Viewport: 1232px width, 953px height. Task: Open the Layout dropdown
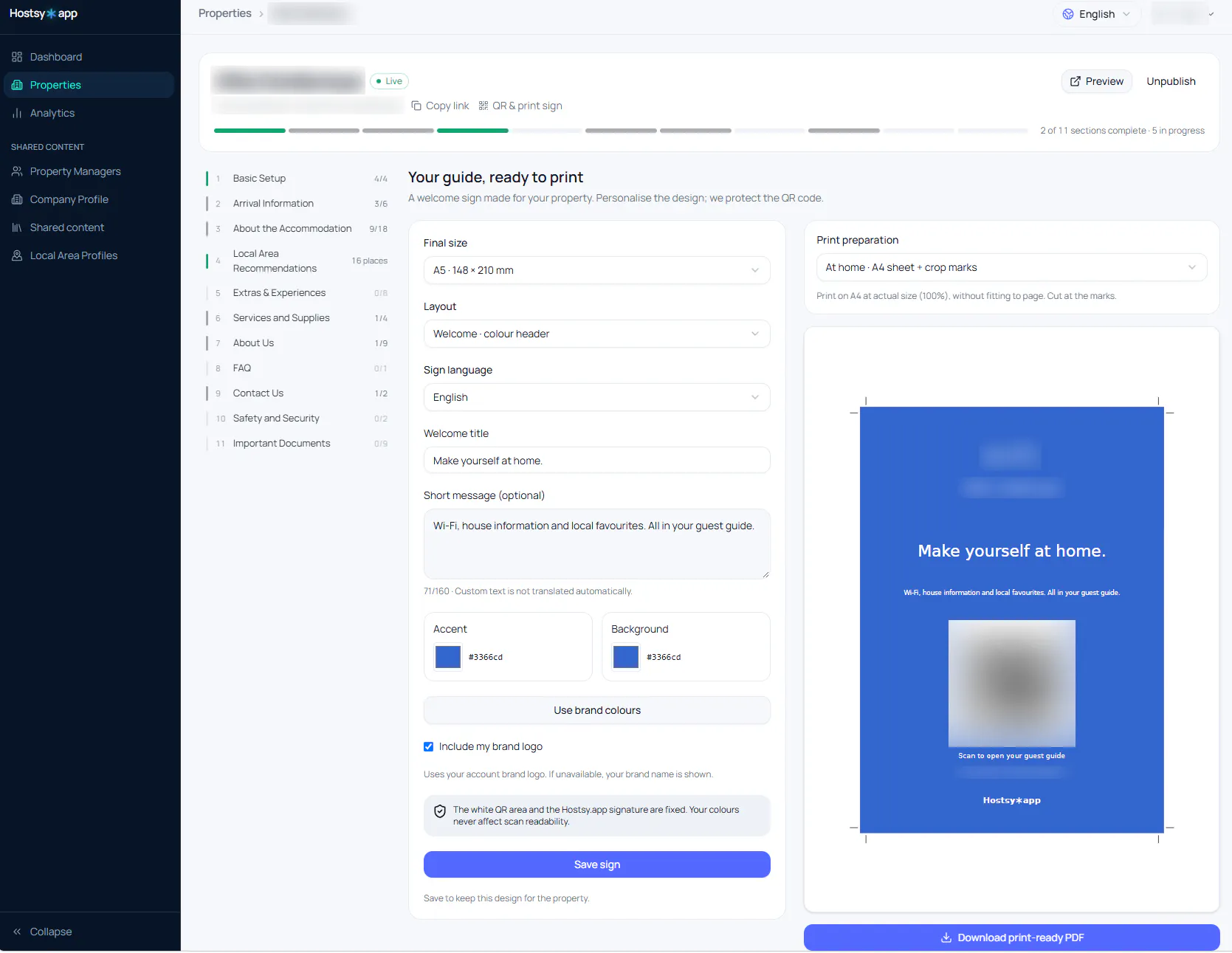tap(596, 334)
